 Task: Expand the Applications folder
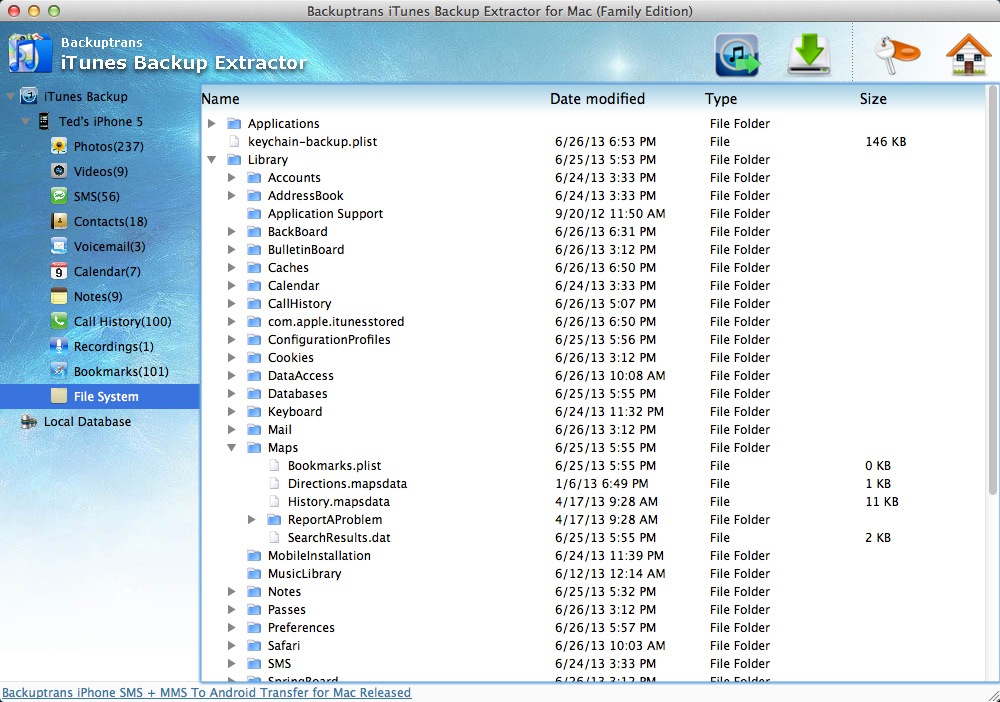pyautogui.click(x=212, y=124)
